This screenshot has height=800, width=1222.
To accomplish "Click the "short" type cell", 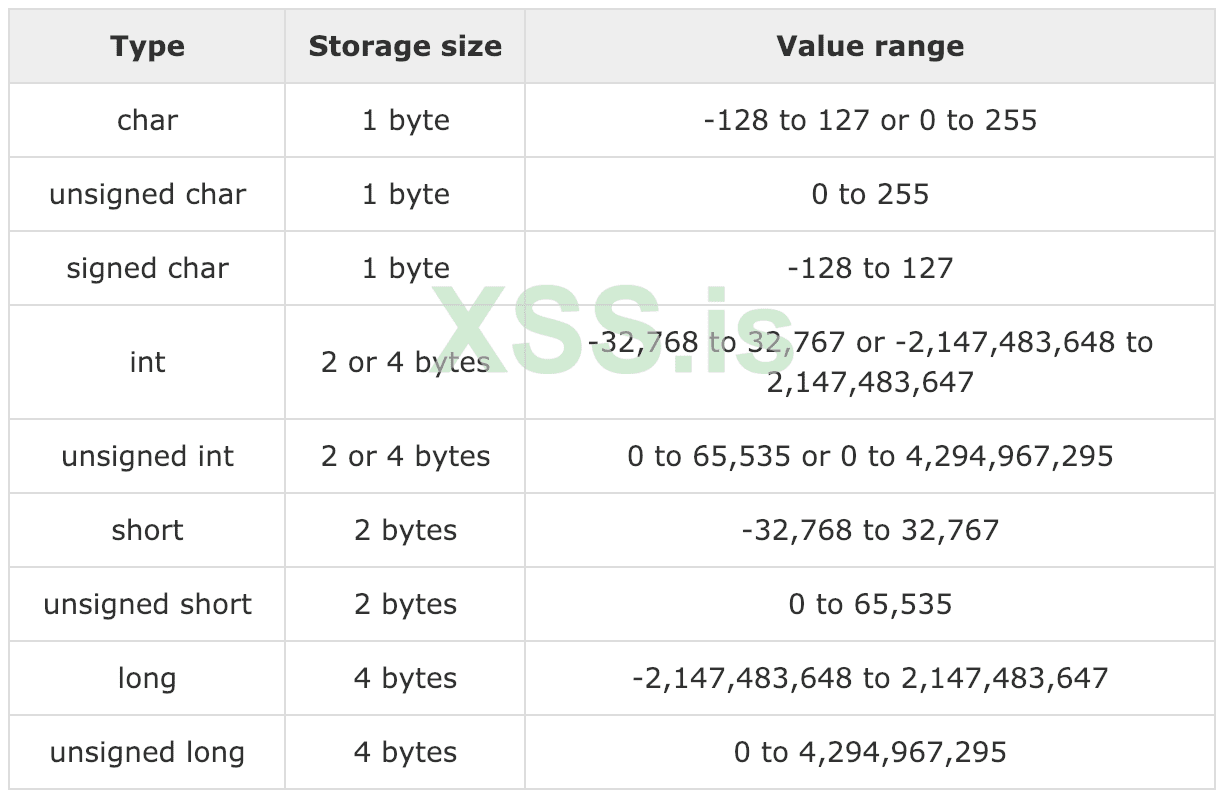I will (148, 531).
